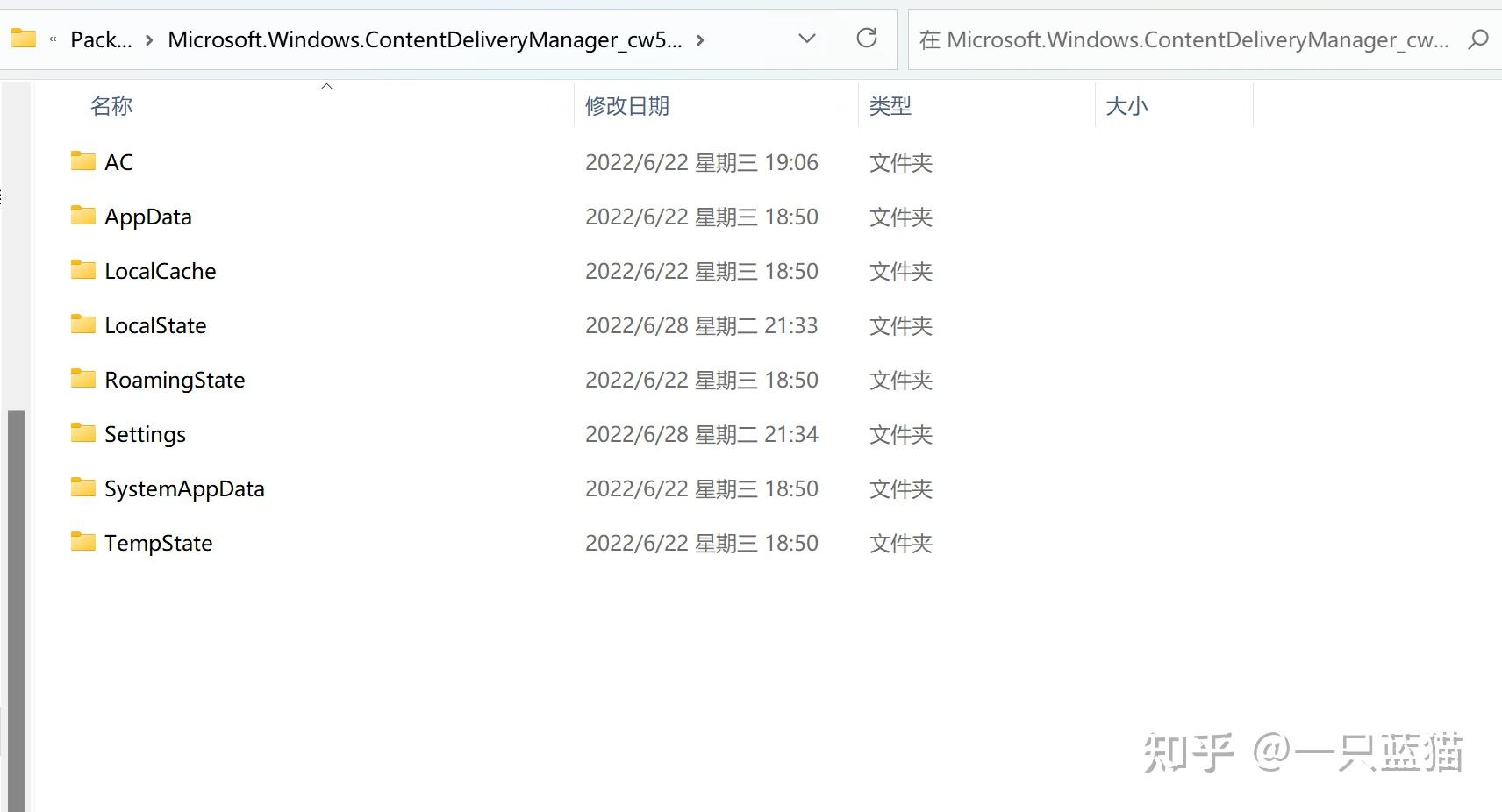The image size is (1502, 812).
Task: Open the AppData folder
Action: pos(147,216)
